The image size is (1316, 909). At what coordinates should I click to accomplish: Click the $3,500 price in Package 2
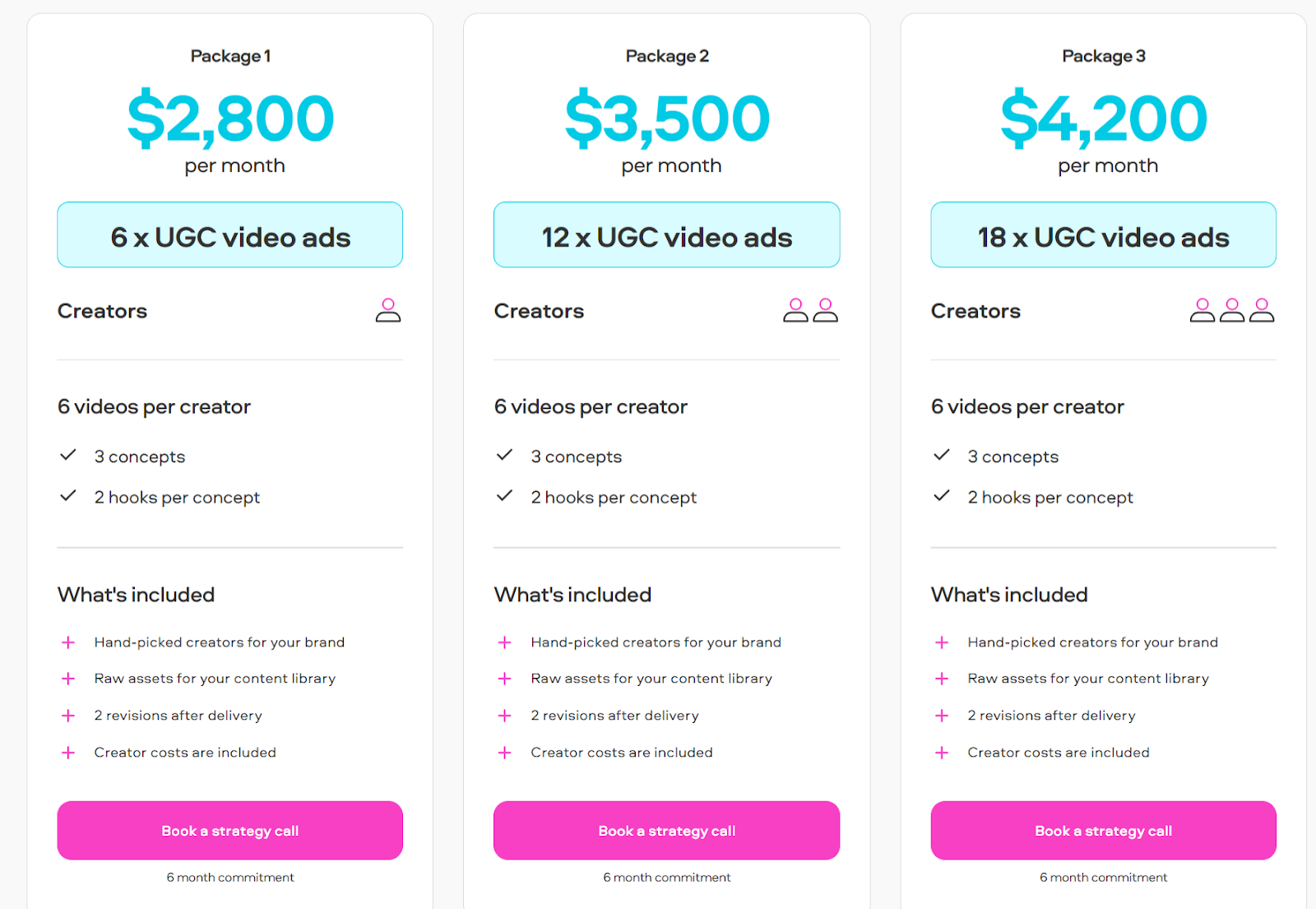667,118
